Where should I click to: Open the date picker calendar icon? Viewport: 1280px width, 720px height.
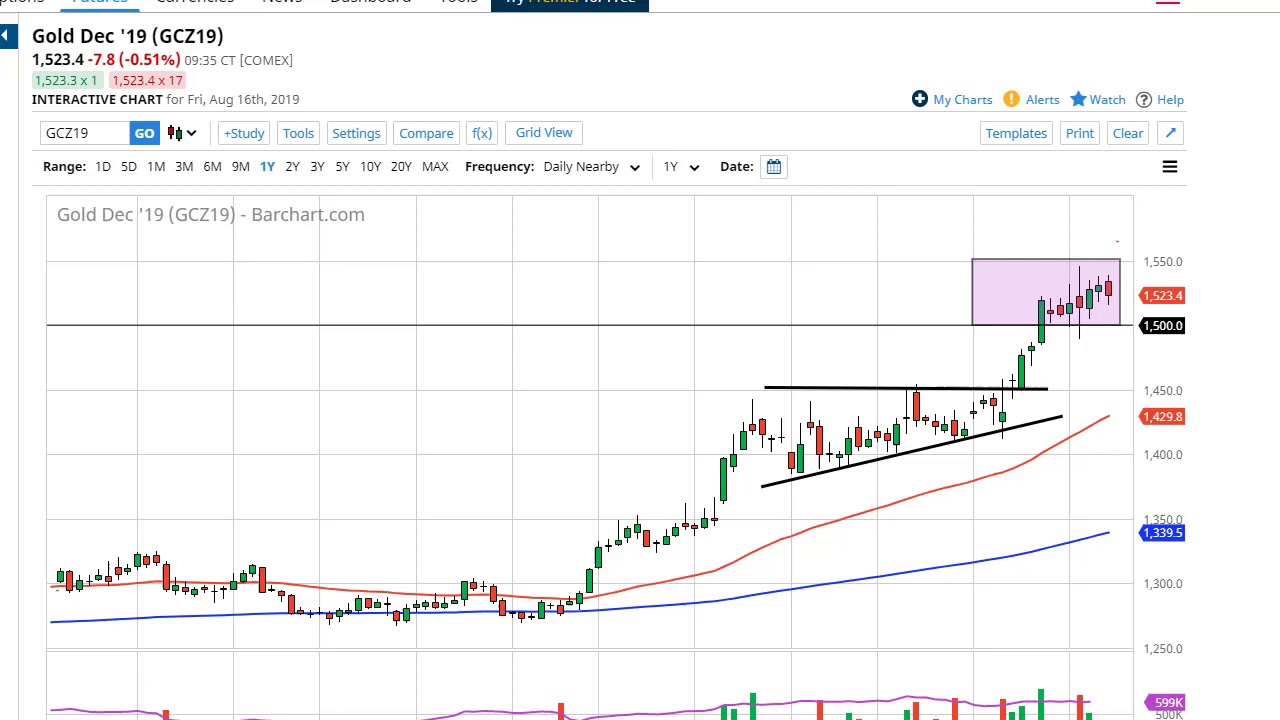pyautogui.click(x=774, y=167)
